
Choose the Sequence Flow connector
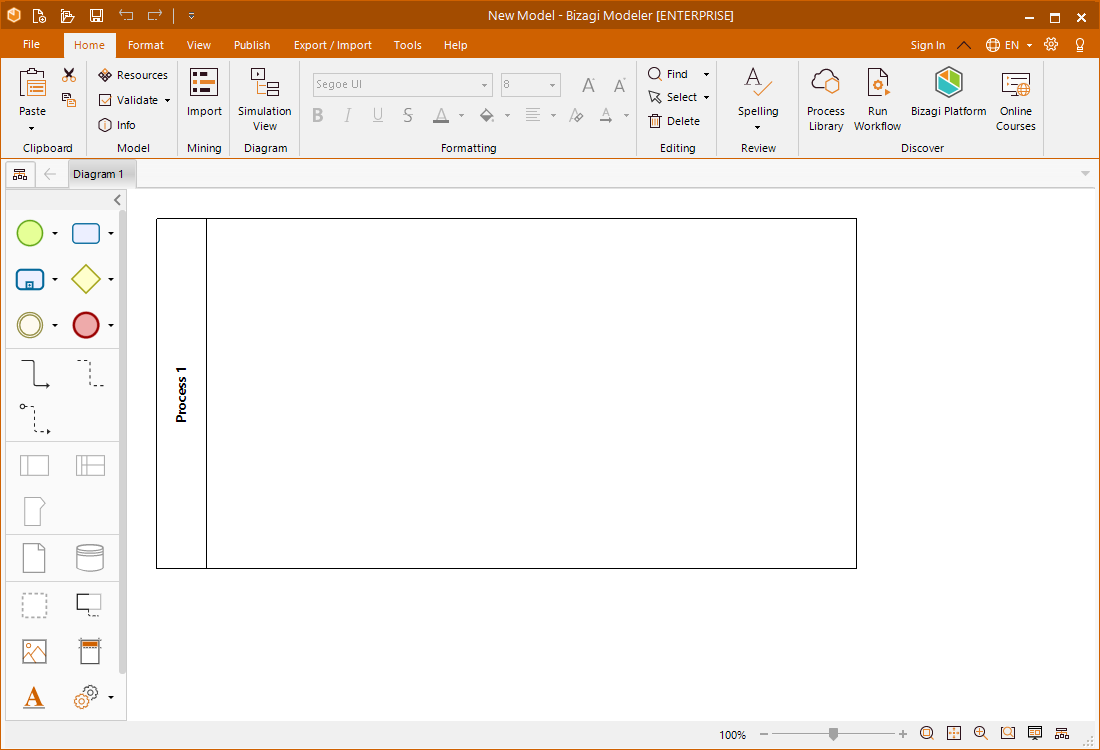pos(34,374)
